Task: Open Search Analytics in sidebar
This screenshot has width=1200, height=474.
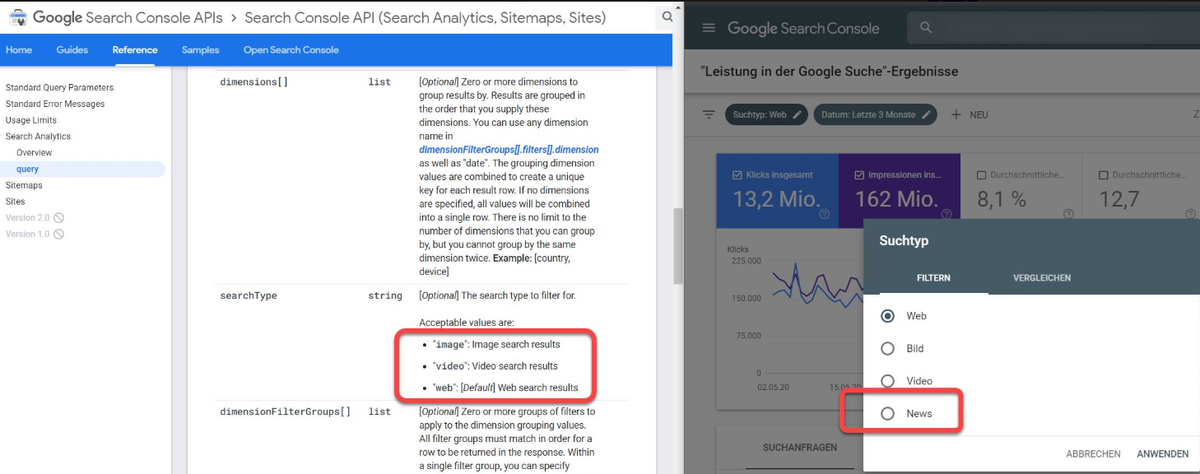Action: (38, 136)
